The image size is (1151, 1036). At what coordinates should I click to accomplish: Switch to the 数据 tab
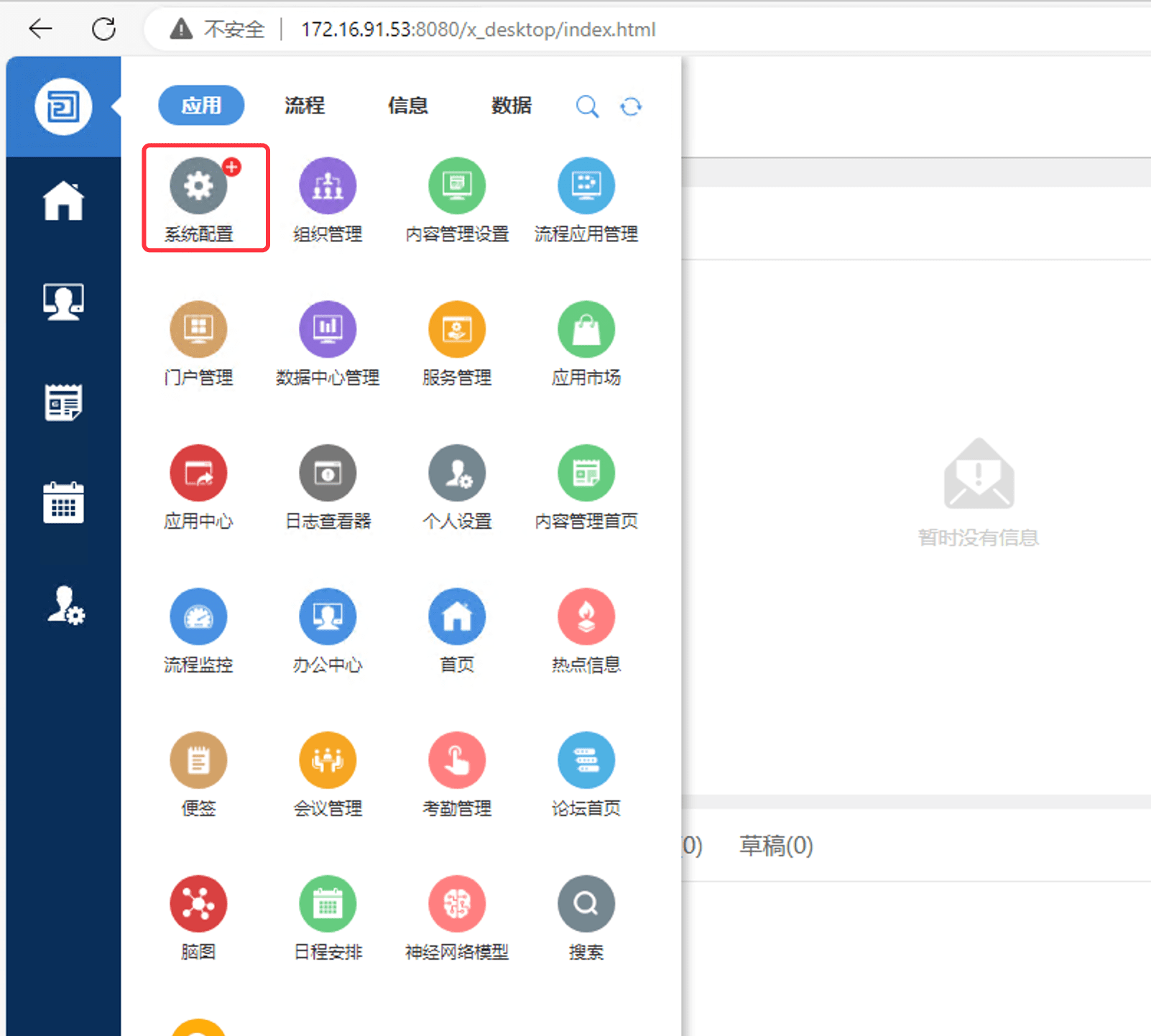(512, 106)
